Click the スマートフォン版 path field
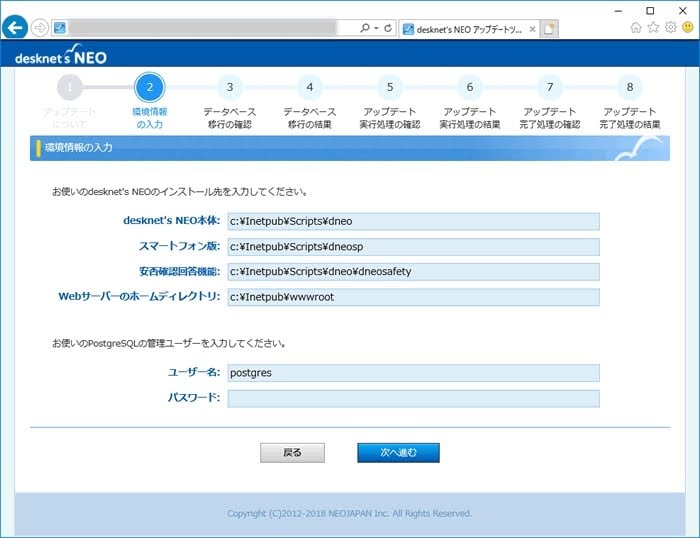Viewport: 700px width, 538px height. point(413,247)
